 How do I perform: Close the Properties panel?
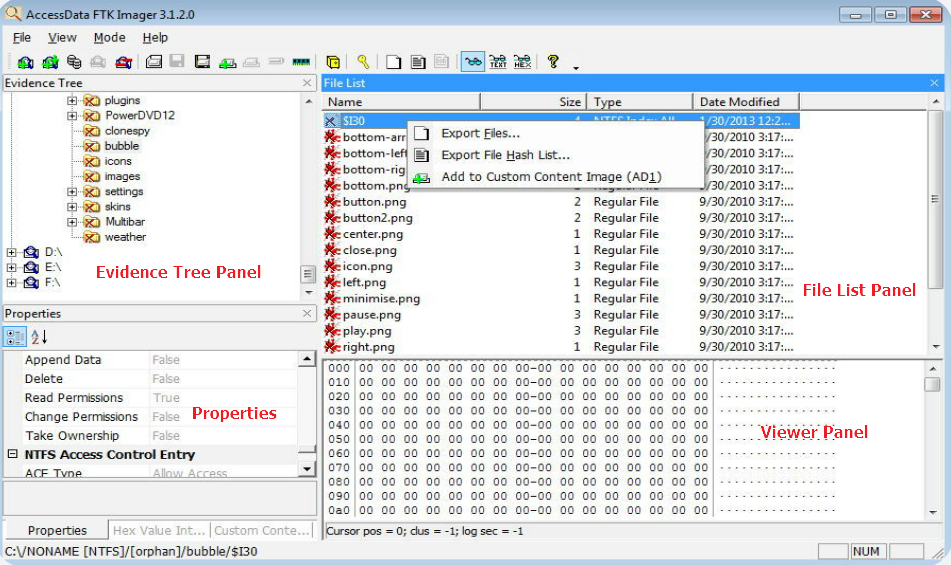(x=307, y=313)
